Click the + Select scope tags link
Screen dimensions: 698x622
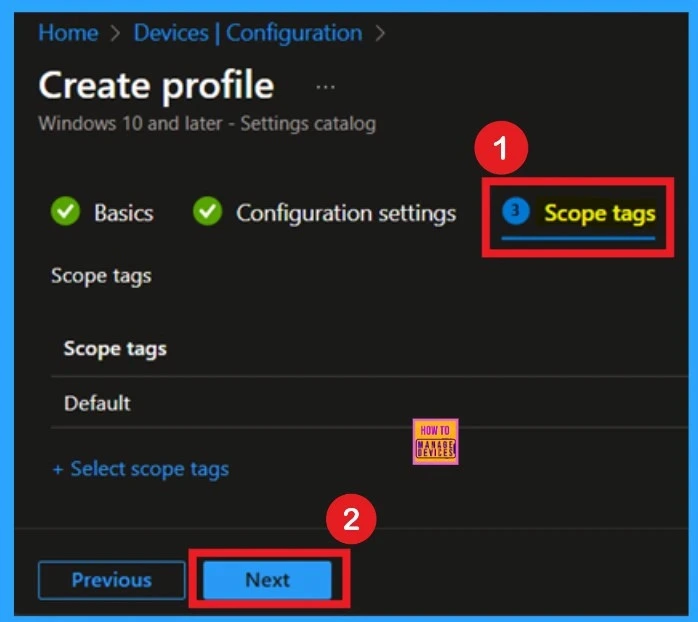[140, 469]
